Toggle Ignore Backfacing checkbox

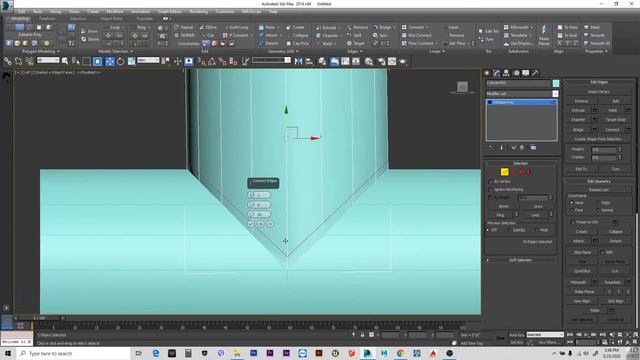pyautogui.click(x=491, y=190)
